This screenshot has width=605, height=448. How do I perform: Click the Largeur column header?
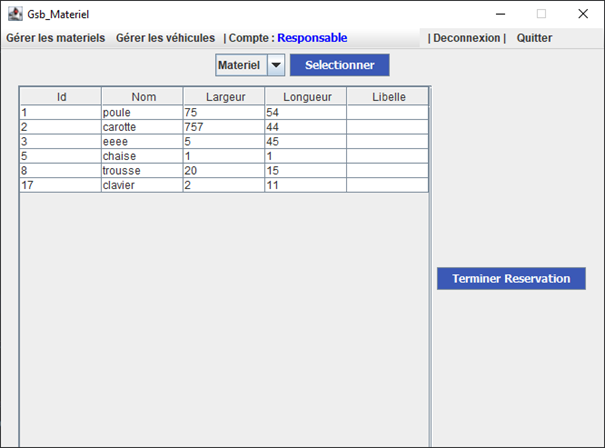224,97
